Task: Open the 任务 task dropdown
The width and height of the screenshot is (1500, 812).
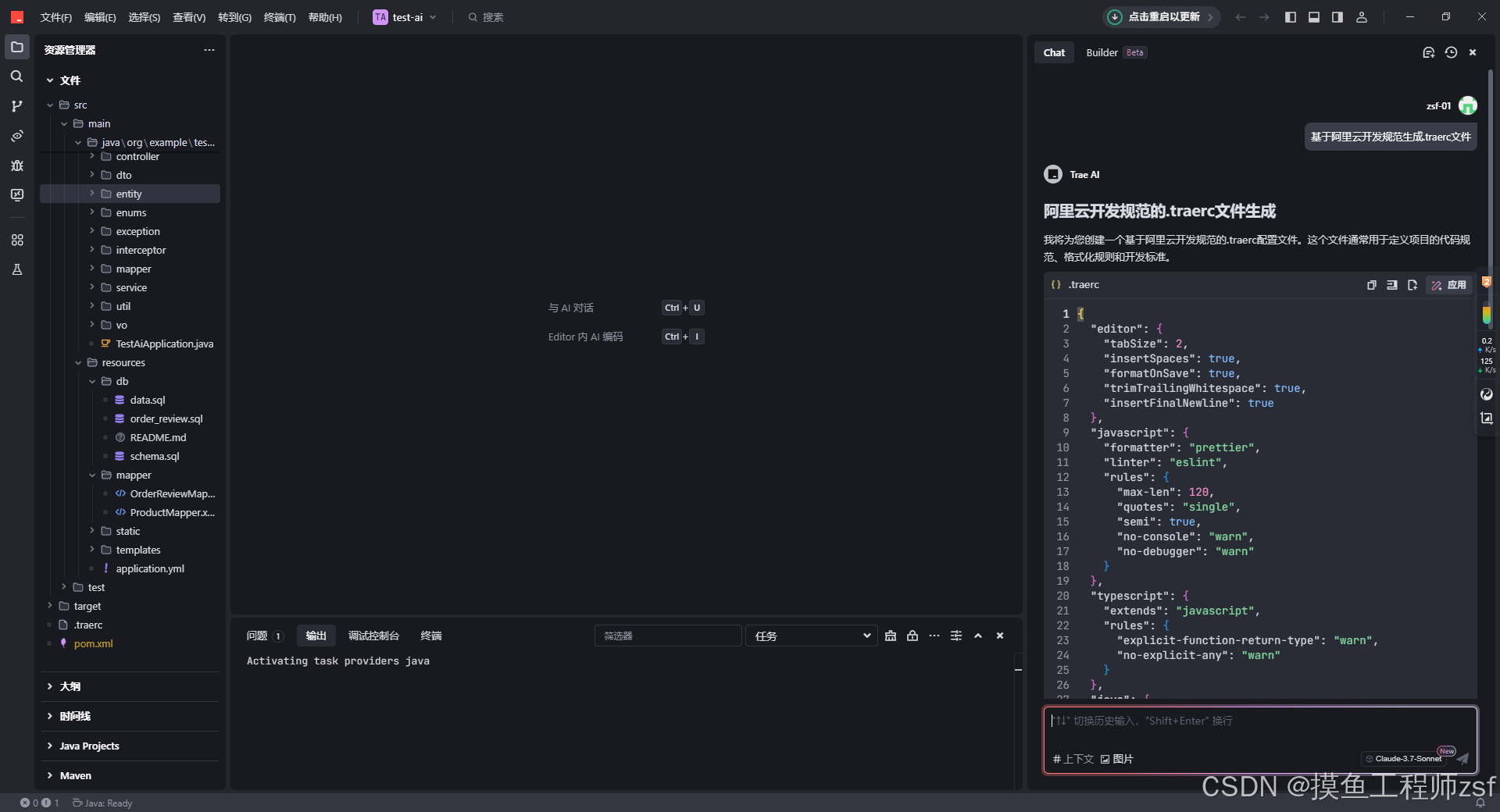Action: click(811, 636)
